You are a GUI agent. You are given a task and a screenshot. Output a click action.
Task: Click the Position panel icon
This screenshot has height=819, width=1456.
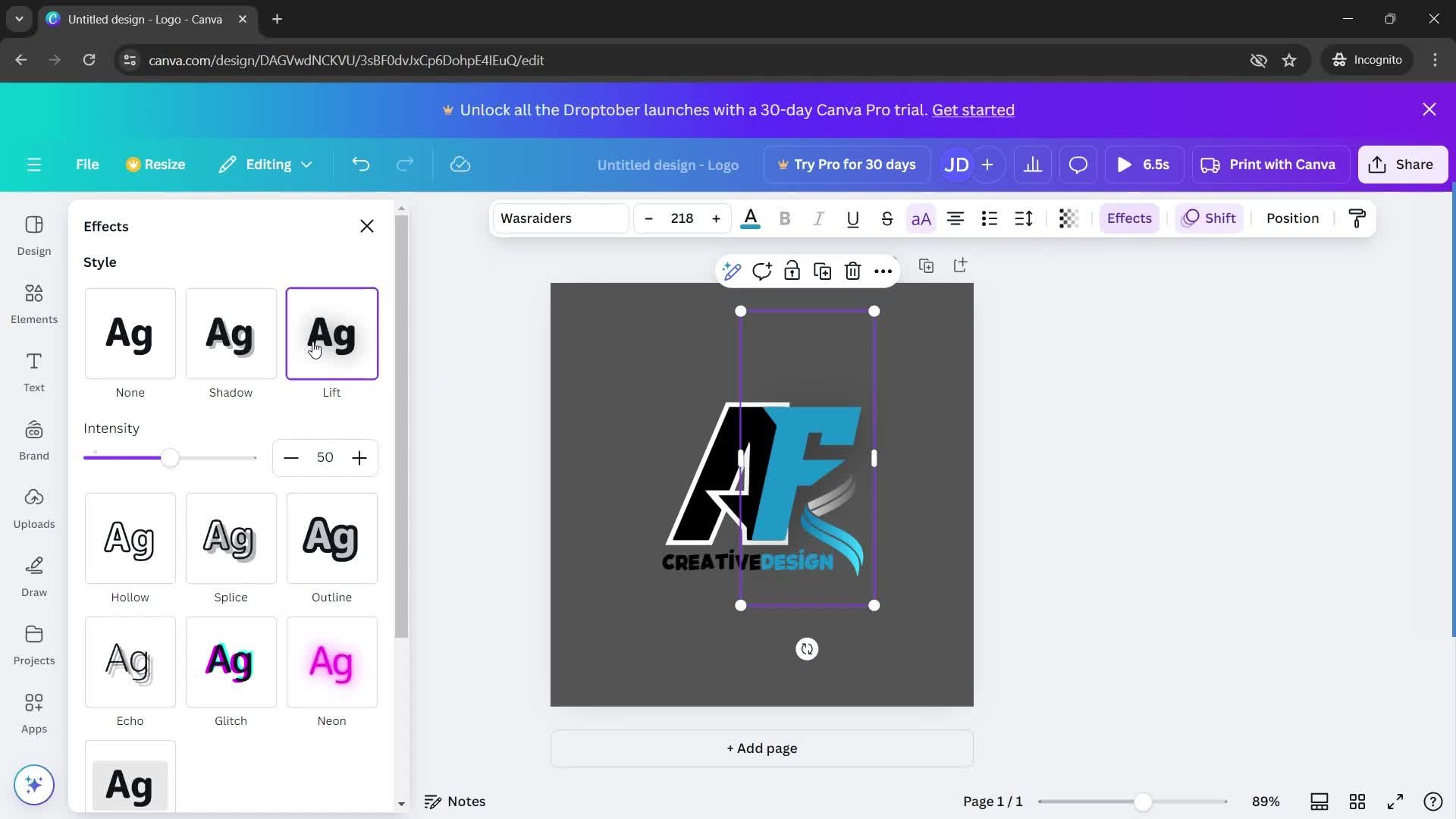1294,218
